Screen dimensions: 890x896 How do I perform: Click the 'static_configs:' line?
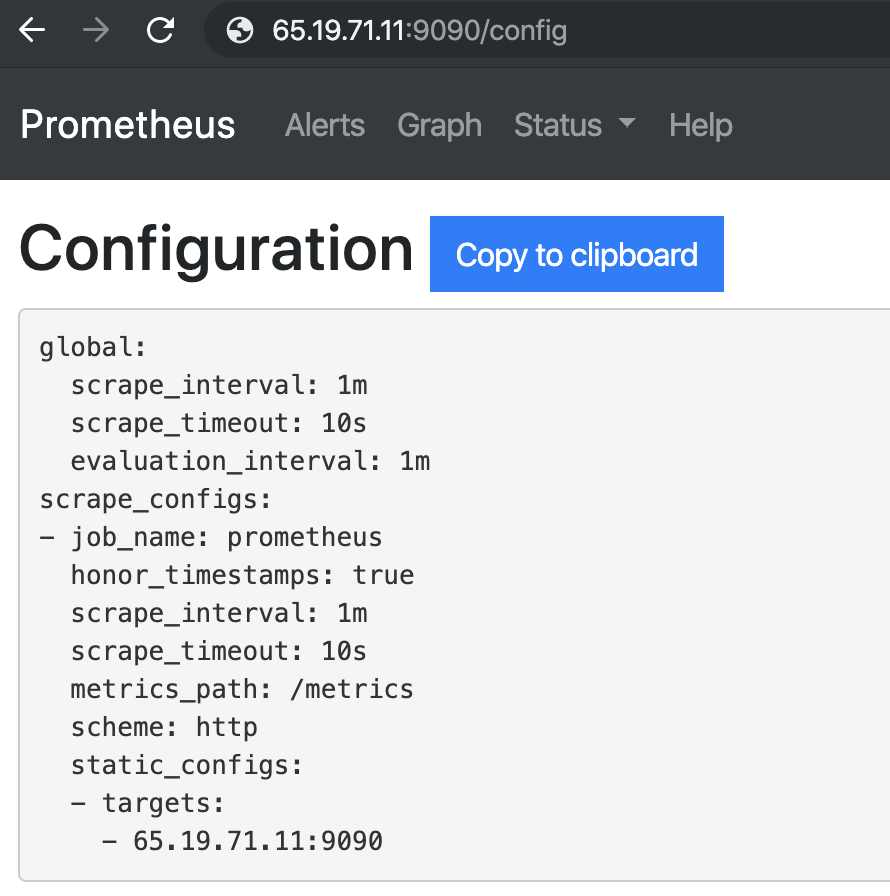click(187, 765)
